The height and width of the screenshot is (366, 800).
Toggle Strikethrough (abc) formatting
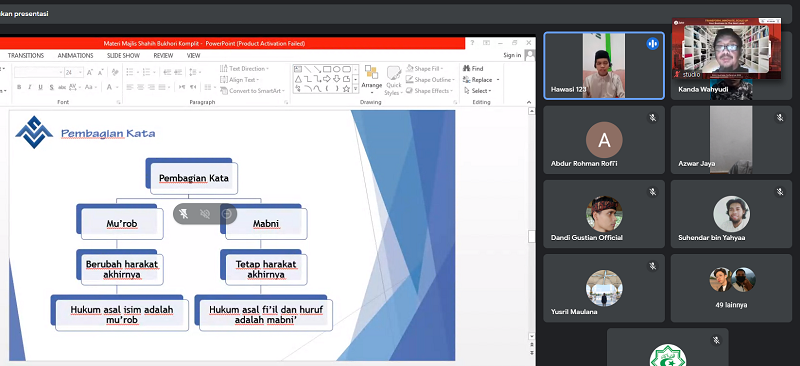click(62, 87)
